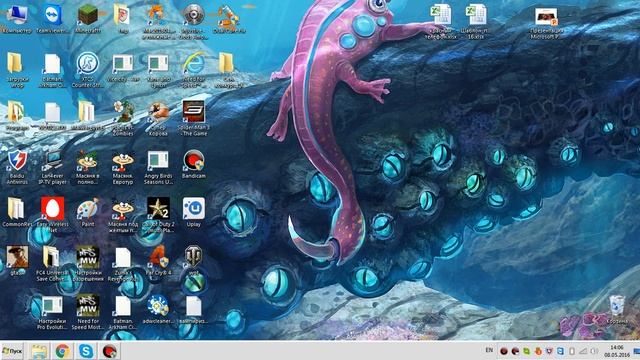Select the Counter-Strike desktop shortcut

(x=87, y=70)
